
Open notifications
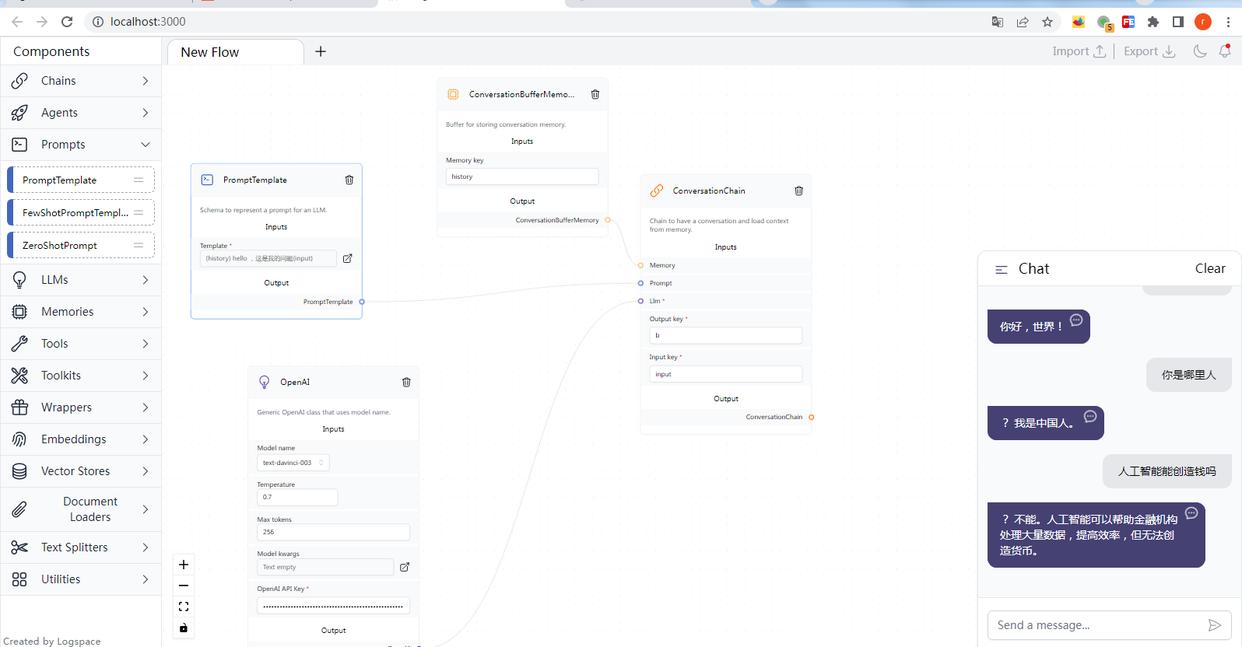point(1225,50)
